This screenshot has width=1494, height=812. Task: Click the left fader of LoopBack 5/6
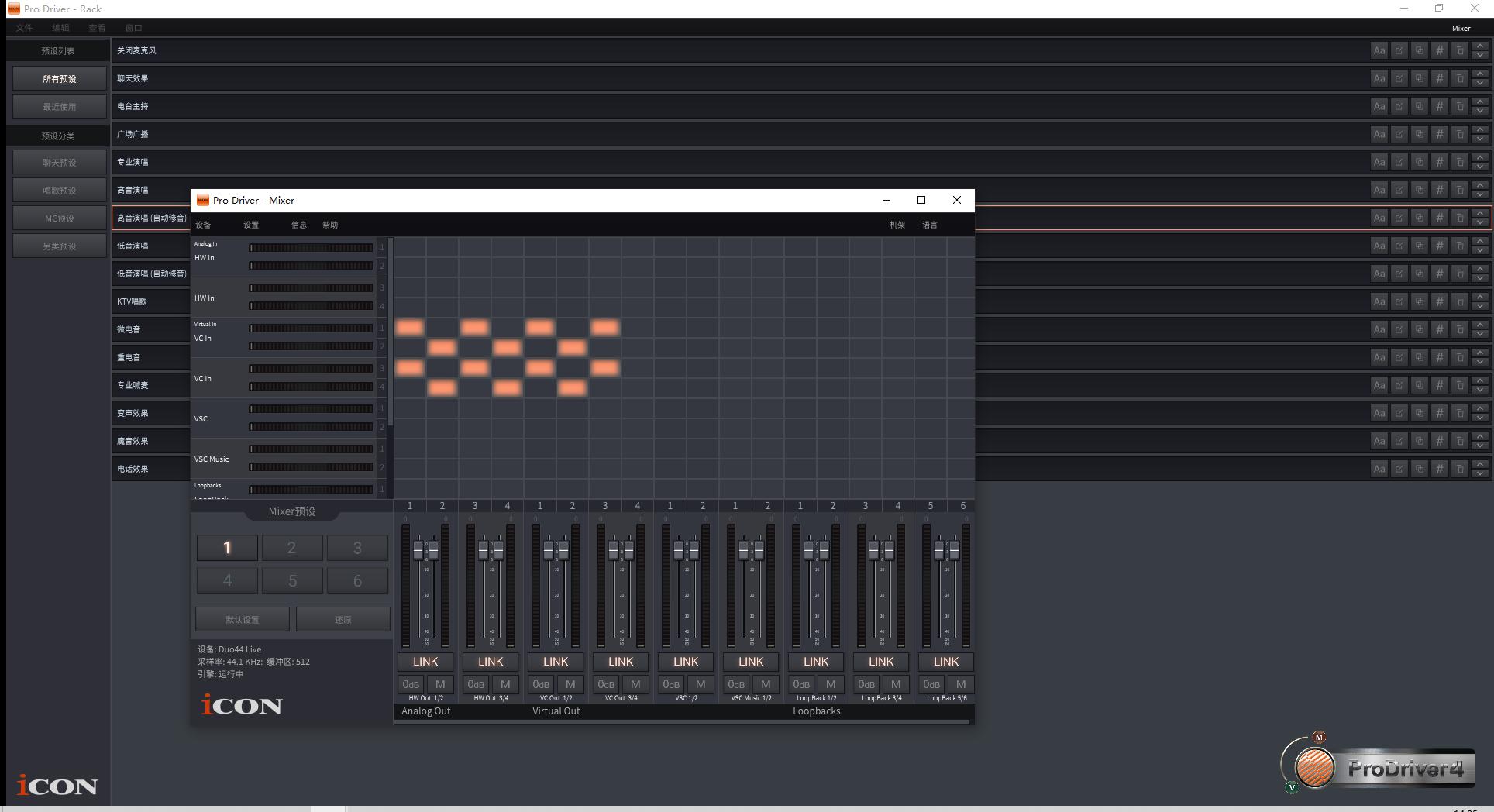pyautogui.click(x=938, y=550)
